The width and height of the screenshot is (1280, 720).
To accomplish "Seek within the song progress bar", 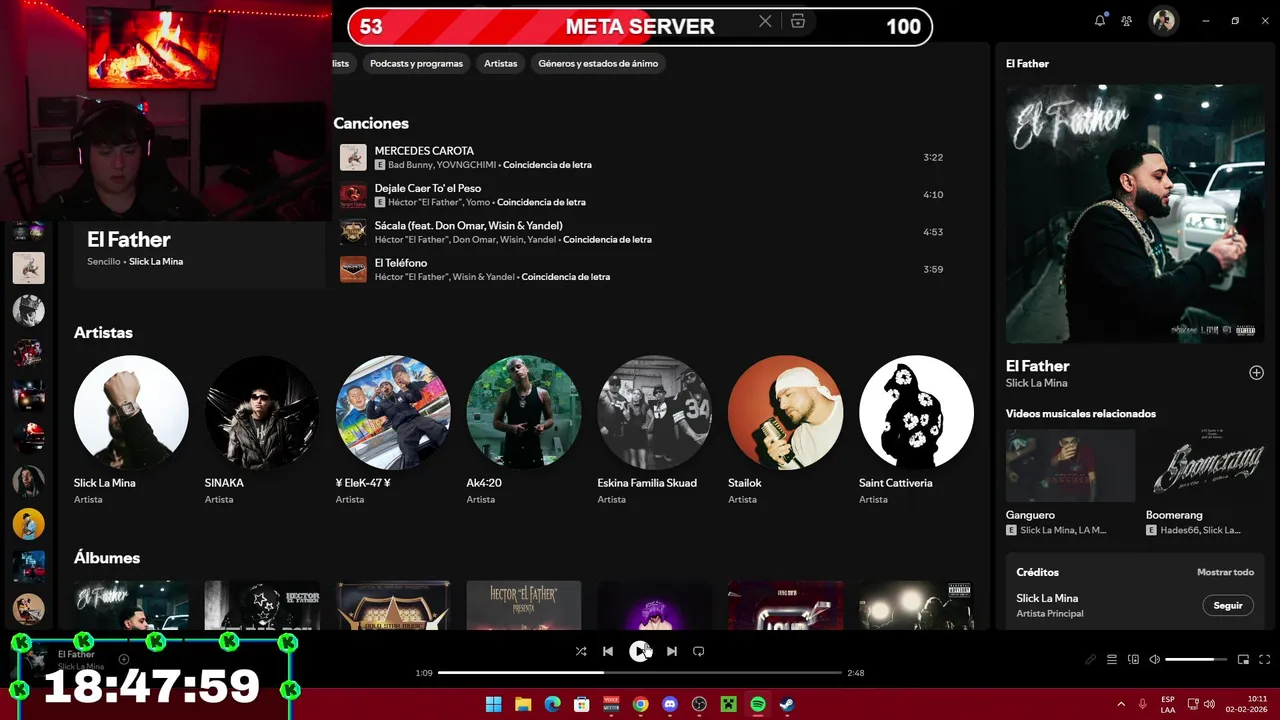I will point(640,673).
